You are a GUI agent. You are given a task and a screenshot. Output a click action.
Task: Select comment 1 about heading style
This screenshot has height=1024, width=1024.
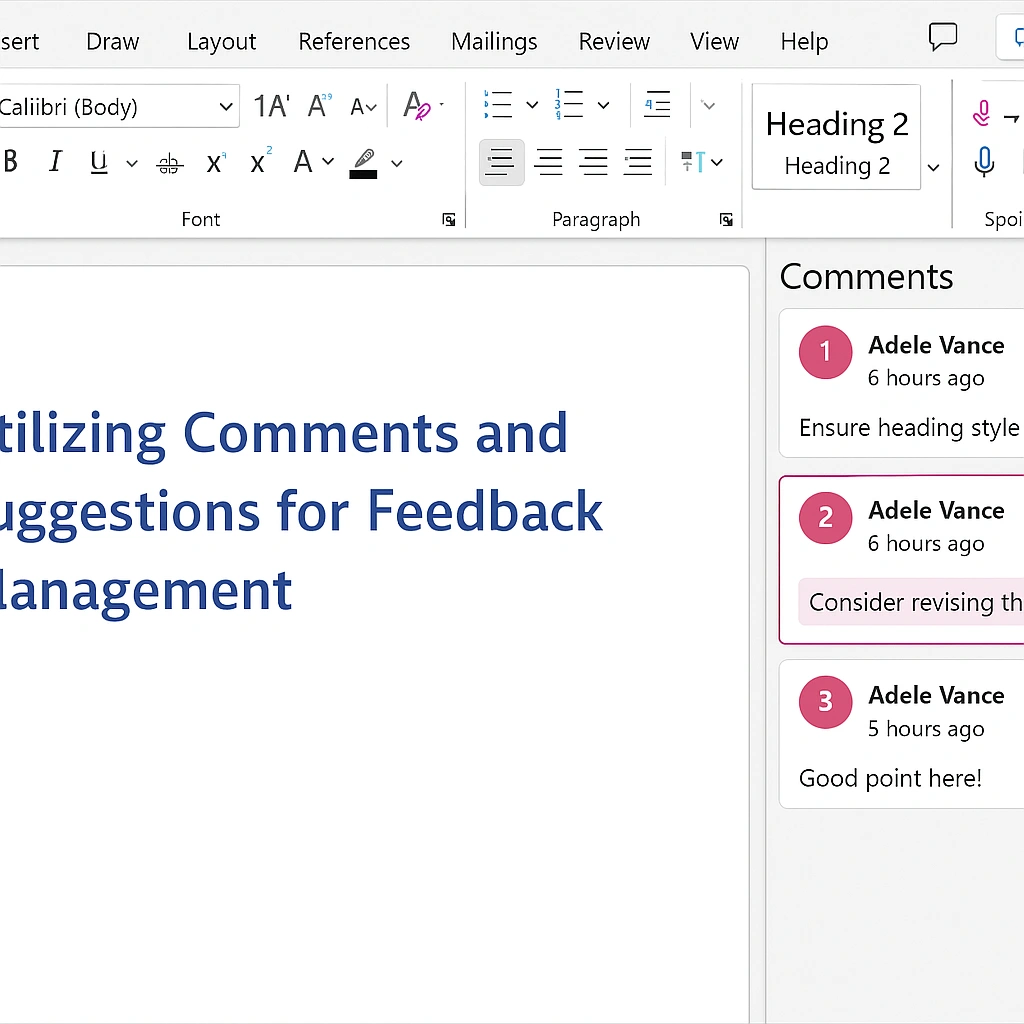click(x=901, y=383)
